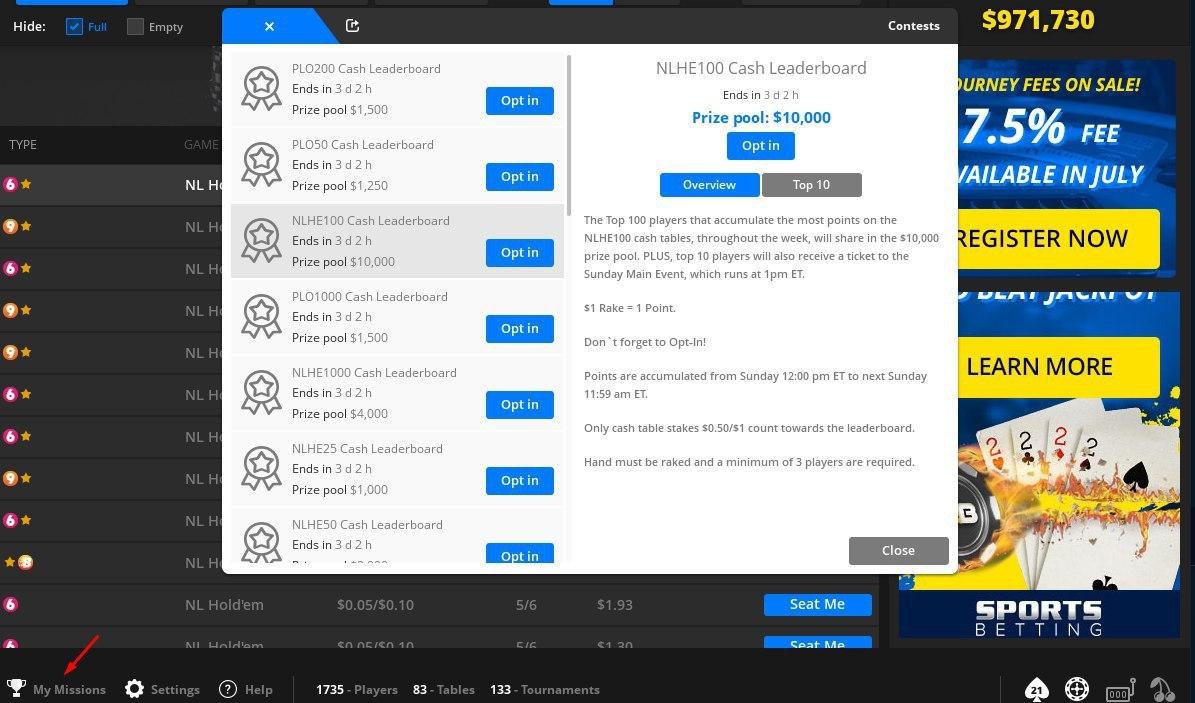Click ribbon badge icon of PLO1000 Cash Leaderboard
The height and width of the screenshot is (703, 1195).
[x=261, y=317]
